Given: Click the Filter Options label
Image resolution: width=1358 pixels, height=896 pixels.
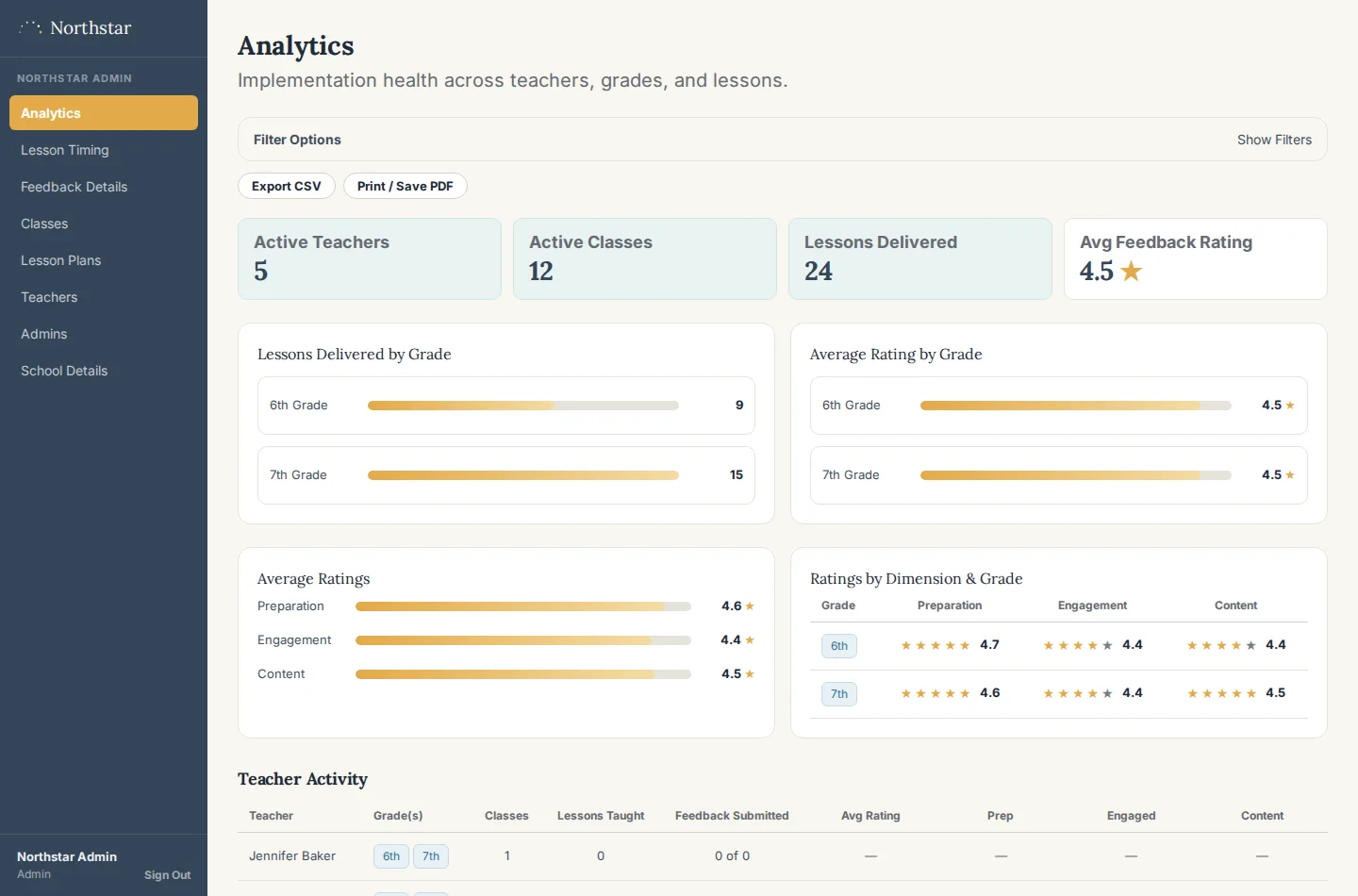Looking at the screenshot, I should [x=297, y=140].
